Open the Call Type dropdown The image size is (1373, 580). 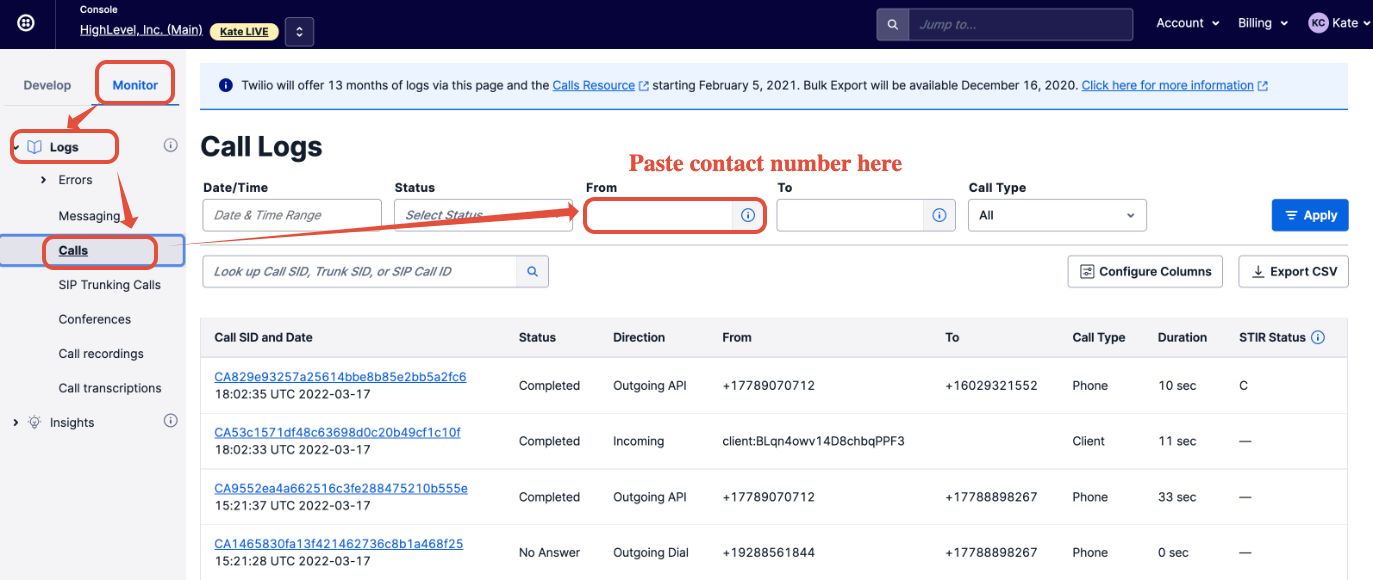(1058, 215)
